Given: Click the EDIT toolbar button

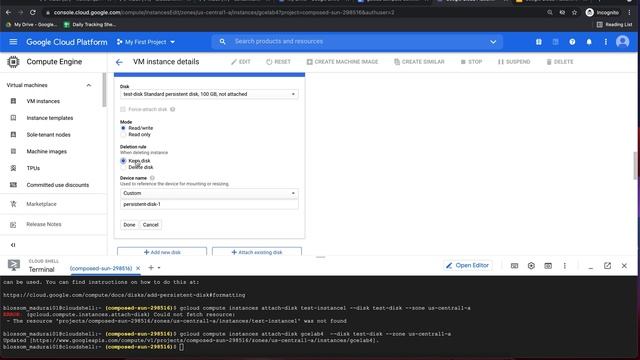Looking at the screenshot, I should [241, 62].
